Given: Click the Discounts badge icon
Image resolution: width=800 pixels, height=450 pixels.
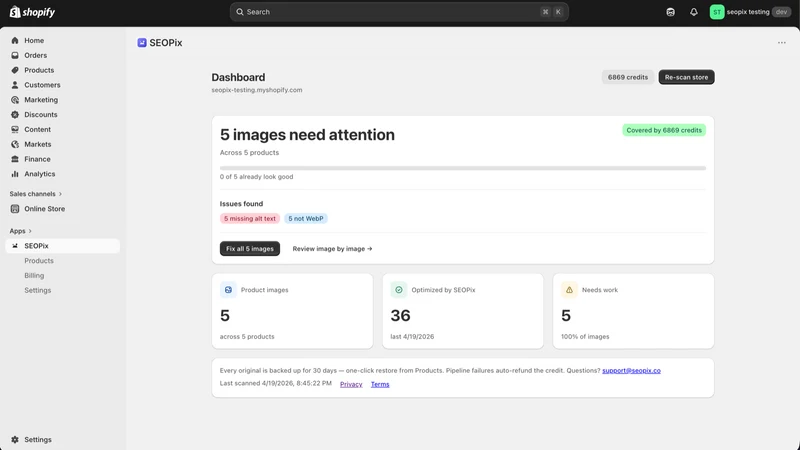Looking at the screenshot, I should (x=15, y=114).
